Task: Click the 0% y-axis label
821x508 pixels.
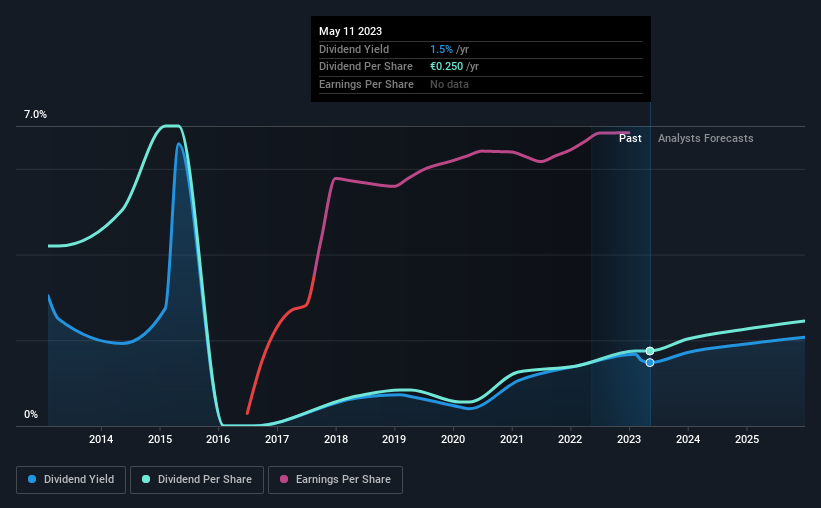Action: [x=31, y=414]
